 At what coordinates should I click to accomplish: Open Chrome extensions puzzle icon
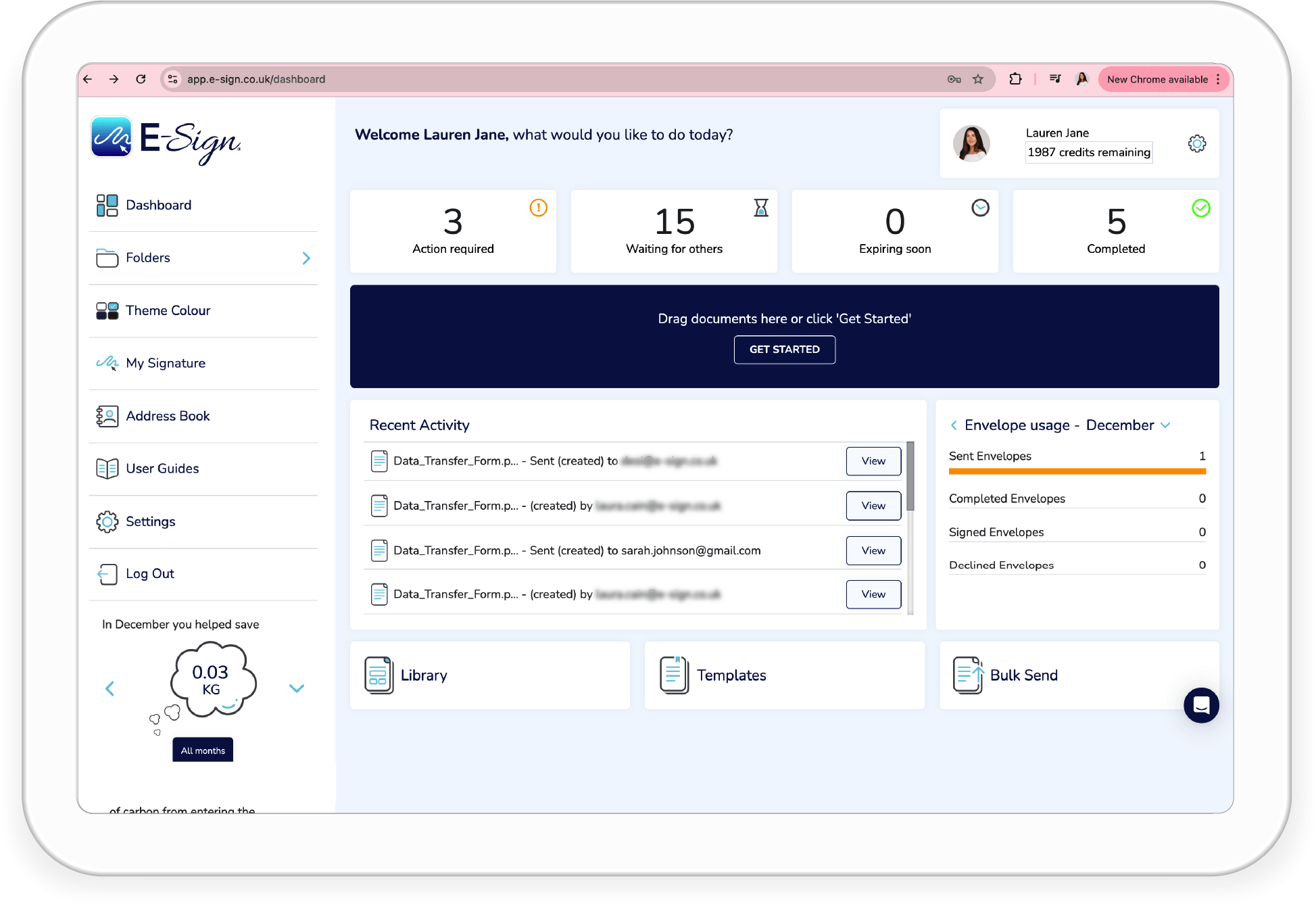tap(1015, 79)
